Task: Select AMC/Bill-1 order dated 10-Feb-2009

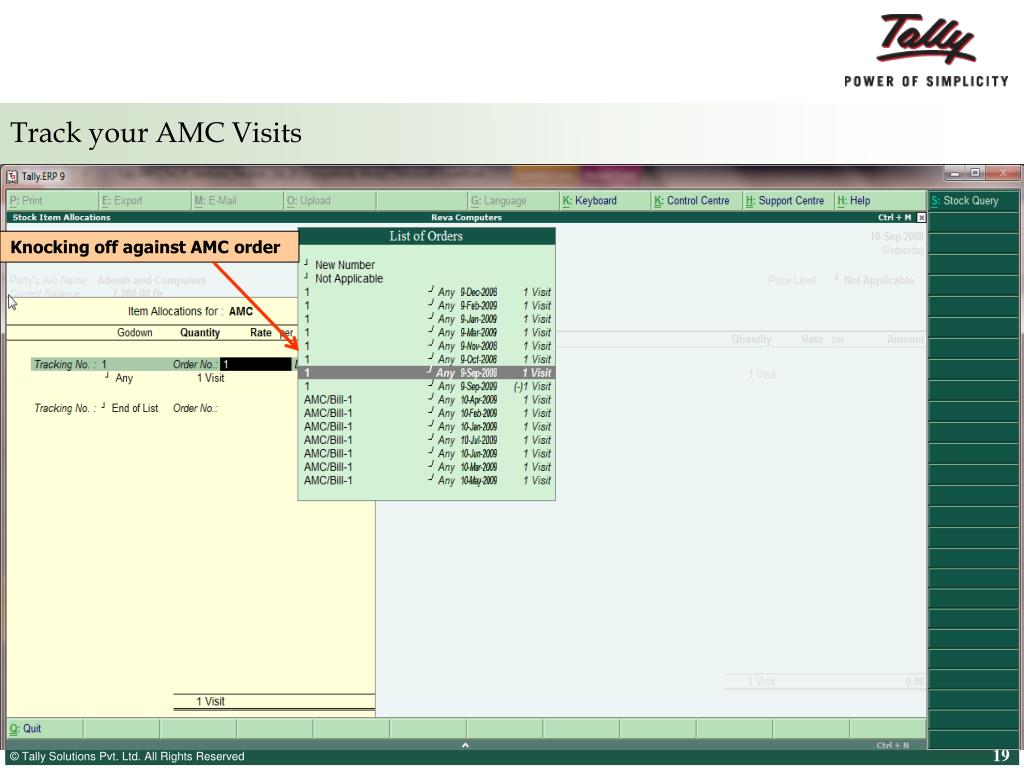Action: (x=427, y=413)
